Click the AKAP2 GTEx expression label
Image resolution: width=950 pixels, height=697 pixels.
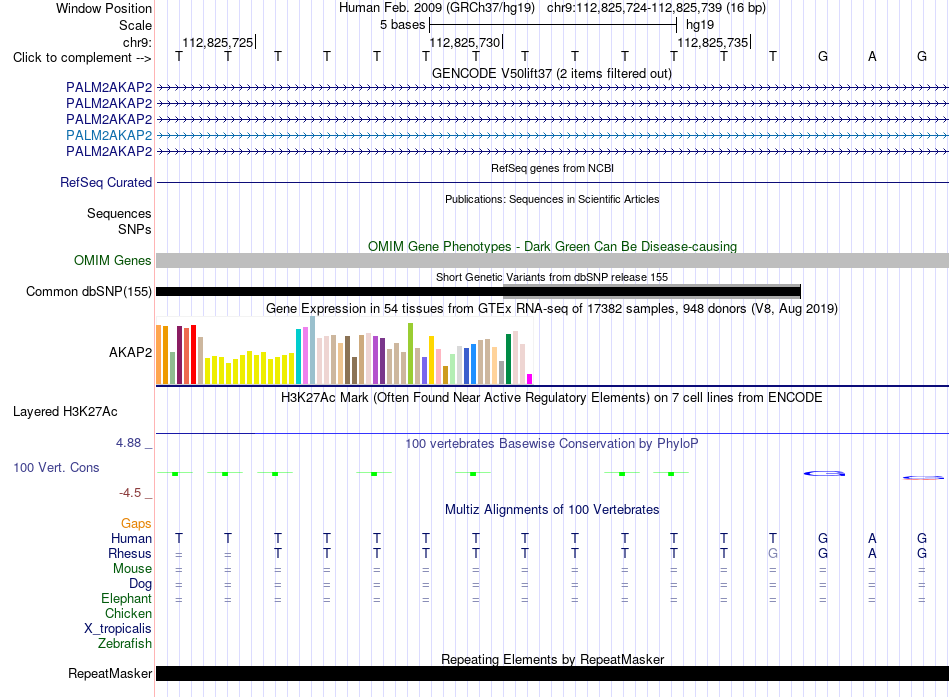pos(130,352)
